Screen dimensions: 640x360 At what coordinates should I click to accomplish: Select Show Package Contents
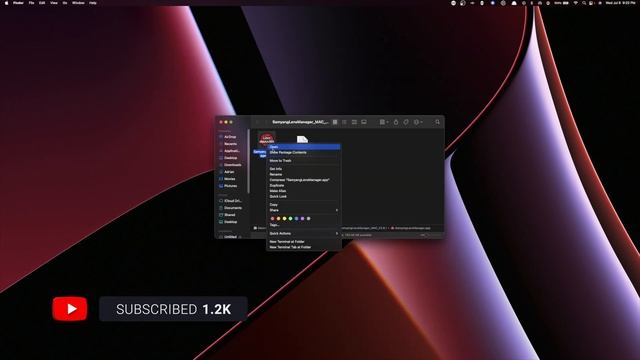[x=303, y=153]
